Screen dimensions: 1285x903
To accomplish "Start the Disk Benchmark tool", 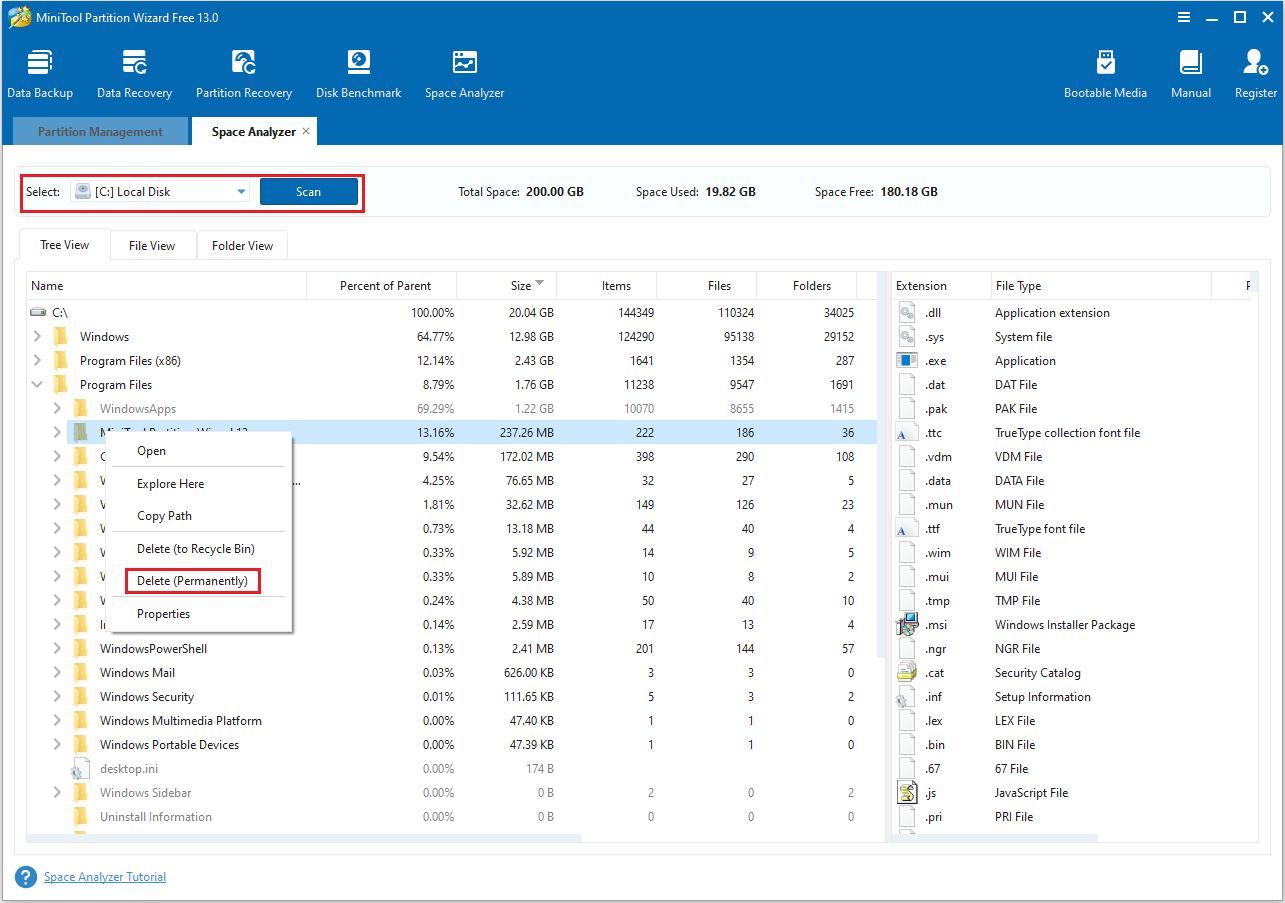I will 358,74.
